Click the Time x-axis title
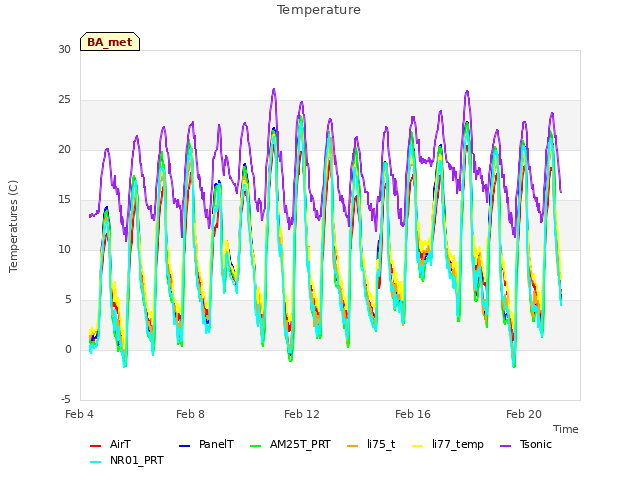 tap(566, 429)
